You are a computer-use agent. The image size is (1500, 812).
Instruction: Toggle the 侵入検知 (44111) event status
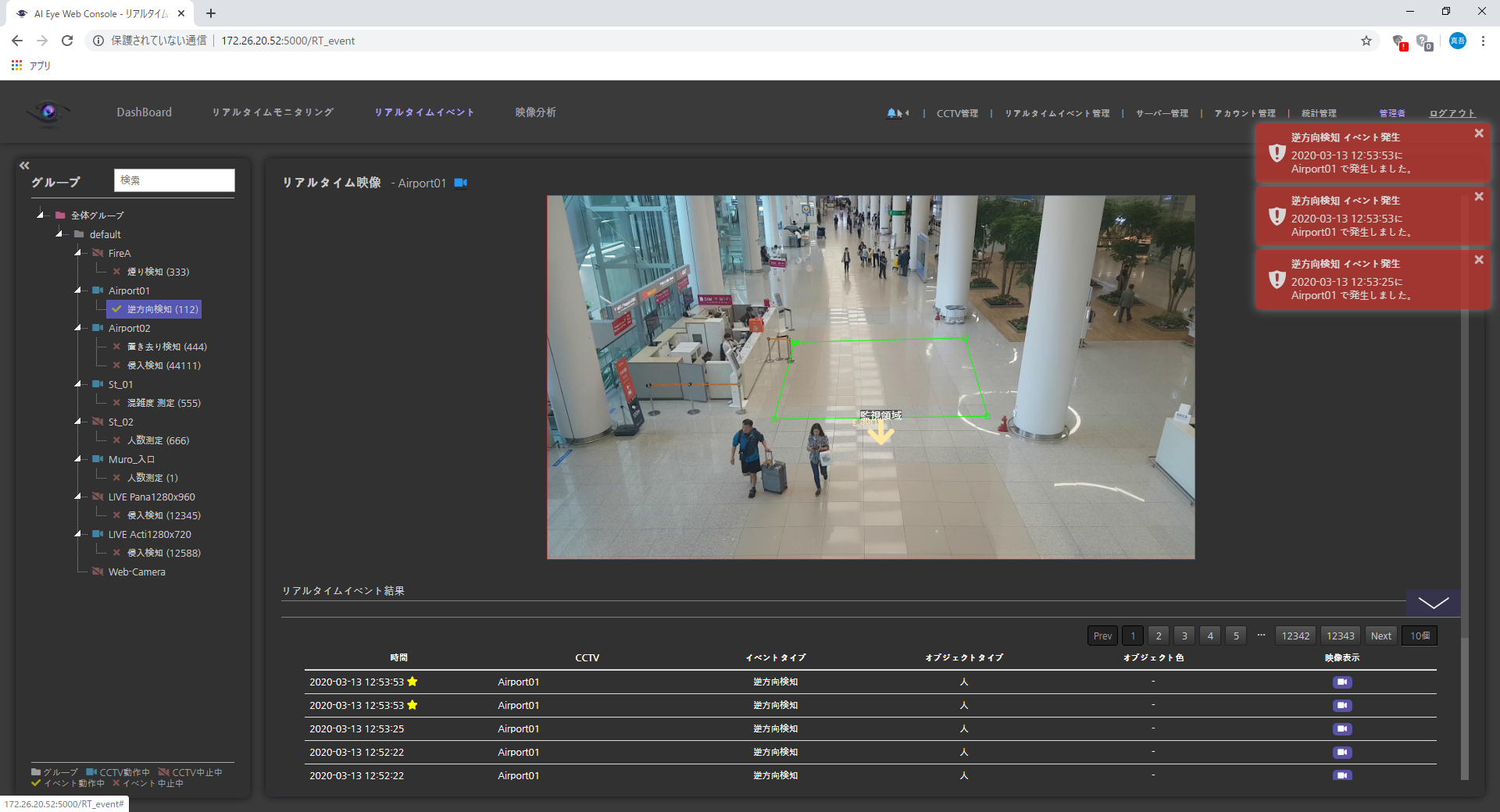116,365
